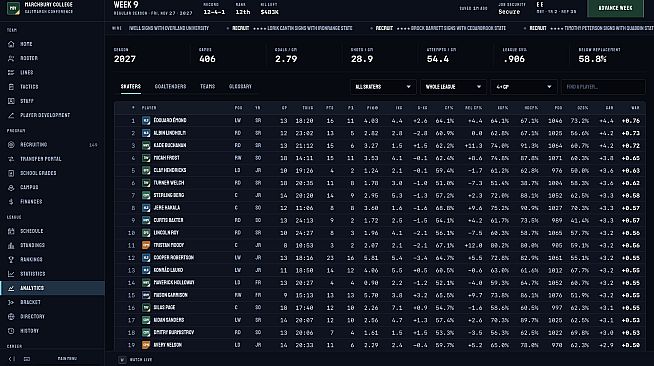
Task: Open the Analytics line-chart icon
Action: 11,288
